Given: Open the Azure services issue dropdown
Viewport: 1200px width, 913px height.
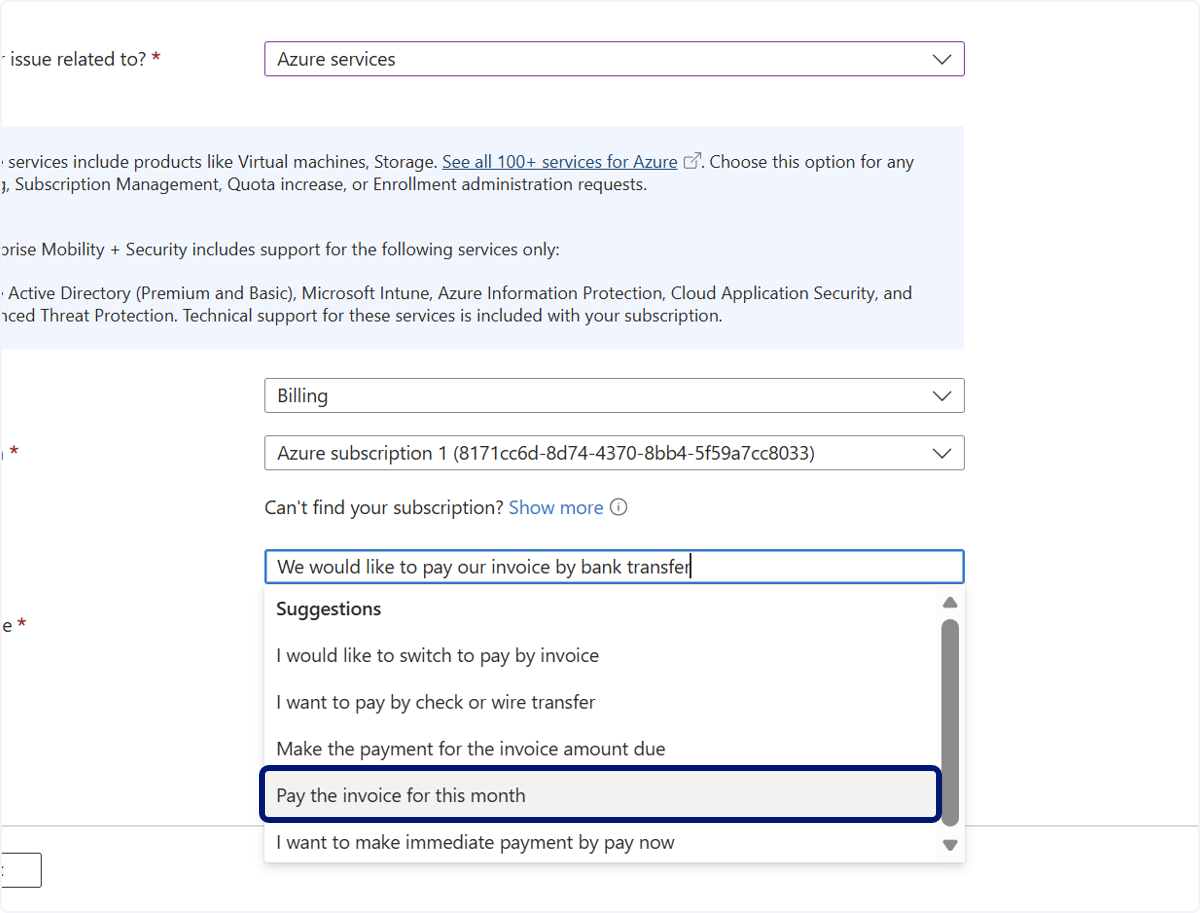Looking at the screenshot, I should pyautogui.click(x=614, y=59).
